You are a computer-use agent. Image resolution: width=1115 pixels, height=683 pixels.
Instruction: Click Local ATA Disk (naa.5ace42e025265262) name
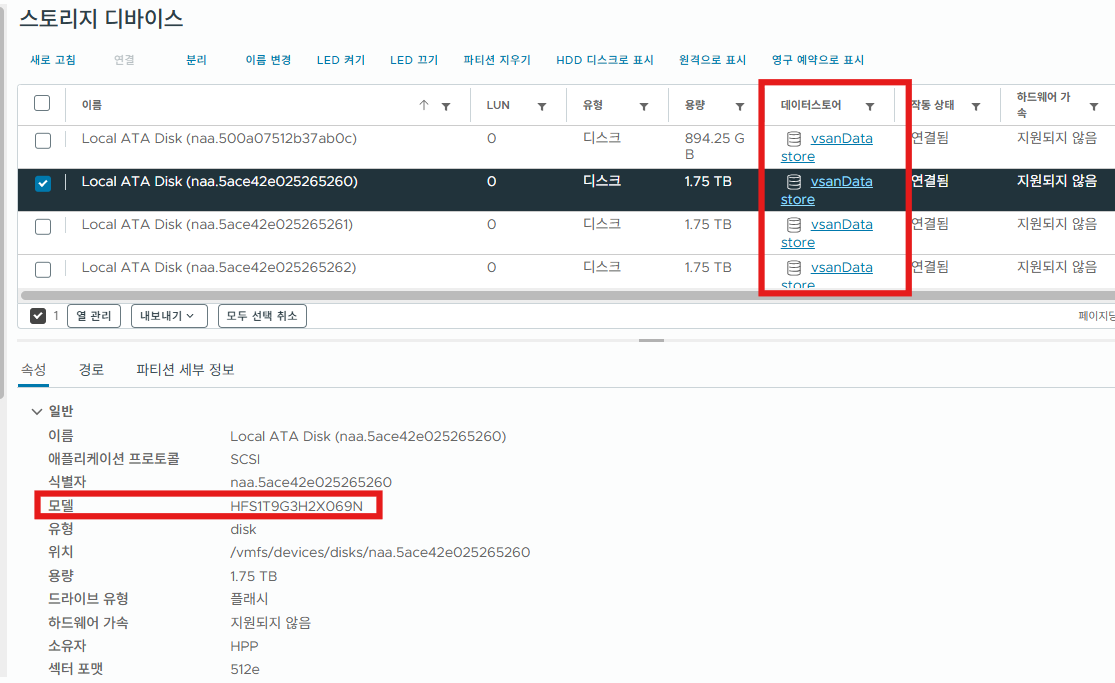pos(218,268)
